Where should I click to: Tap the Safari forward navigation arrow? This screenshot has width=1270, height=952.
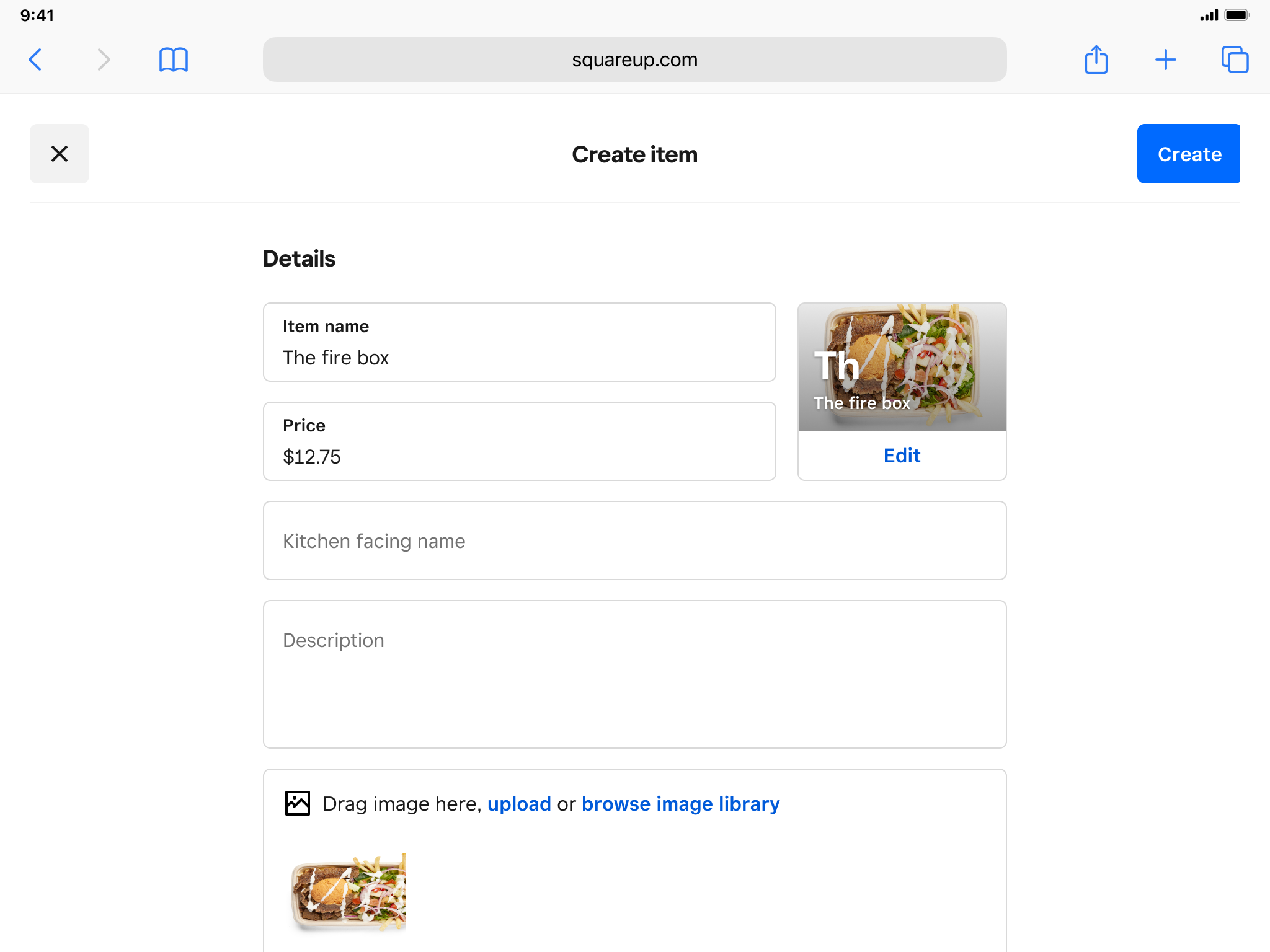point(104,60)
